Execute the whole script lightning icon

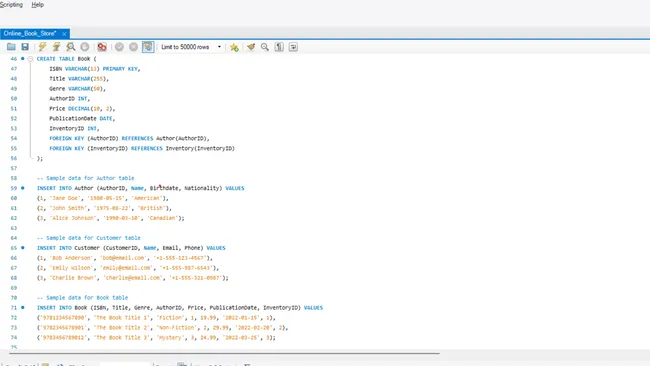pyautogui.click(x=42, y=47)
